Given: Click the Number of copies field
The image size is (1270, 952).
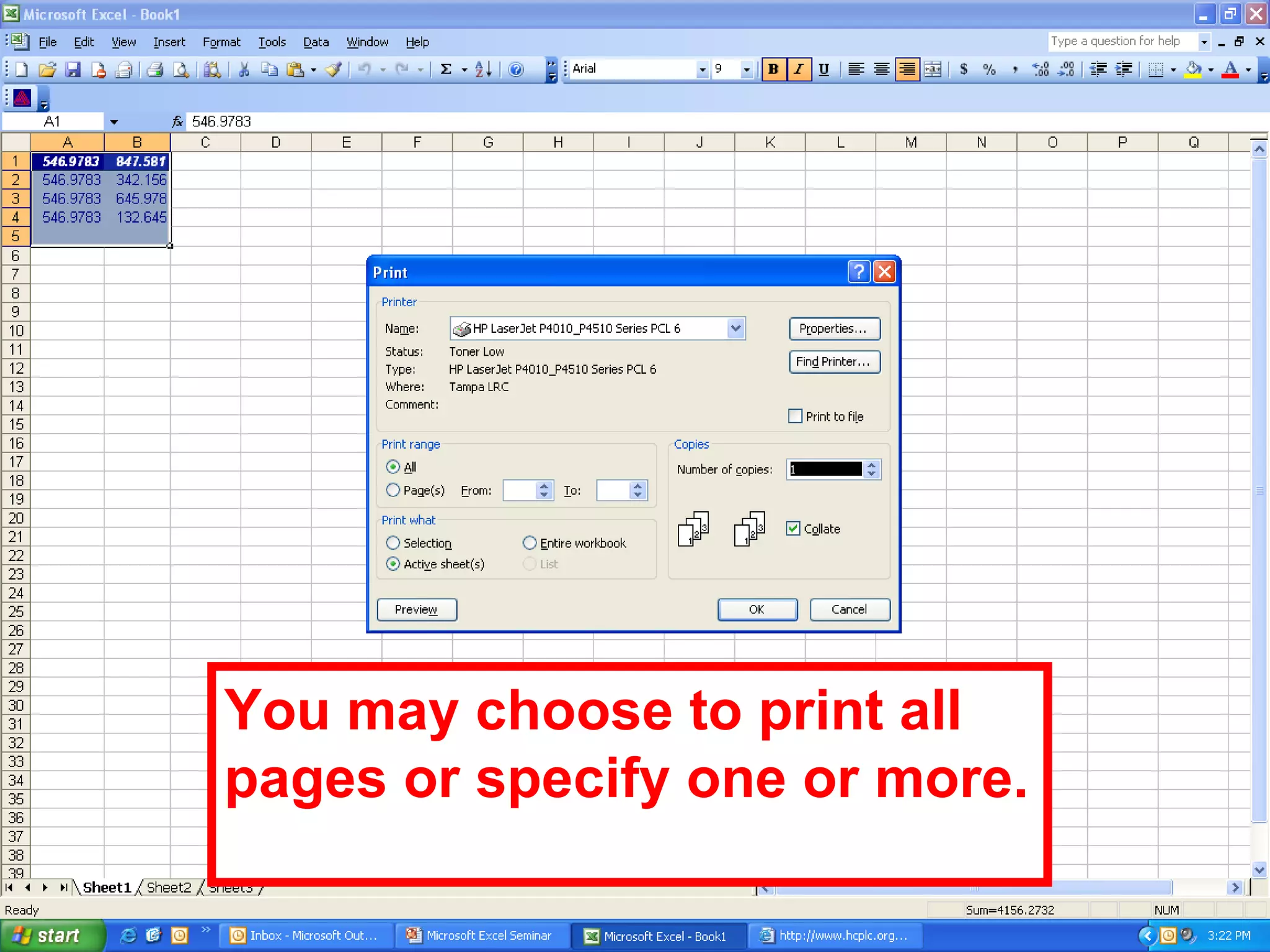Looking at the screenshot, I should click(825, 469).
